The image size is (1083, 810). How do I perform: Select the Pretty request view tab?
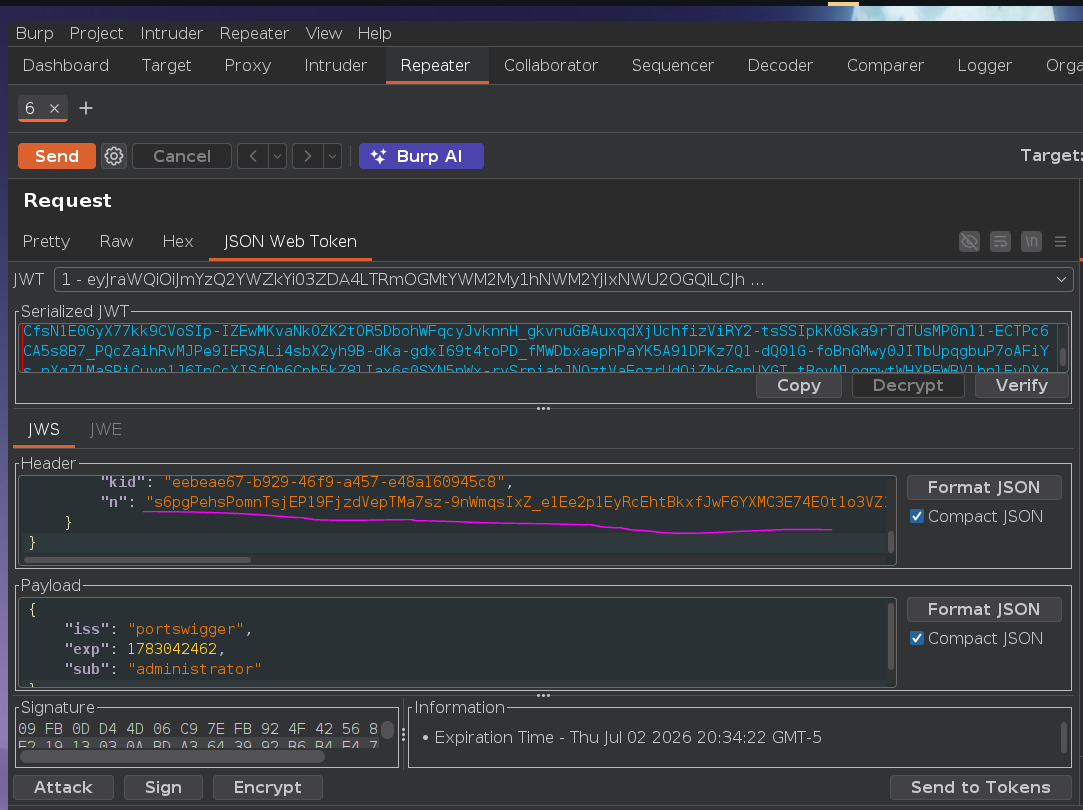click(46, 242)
